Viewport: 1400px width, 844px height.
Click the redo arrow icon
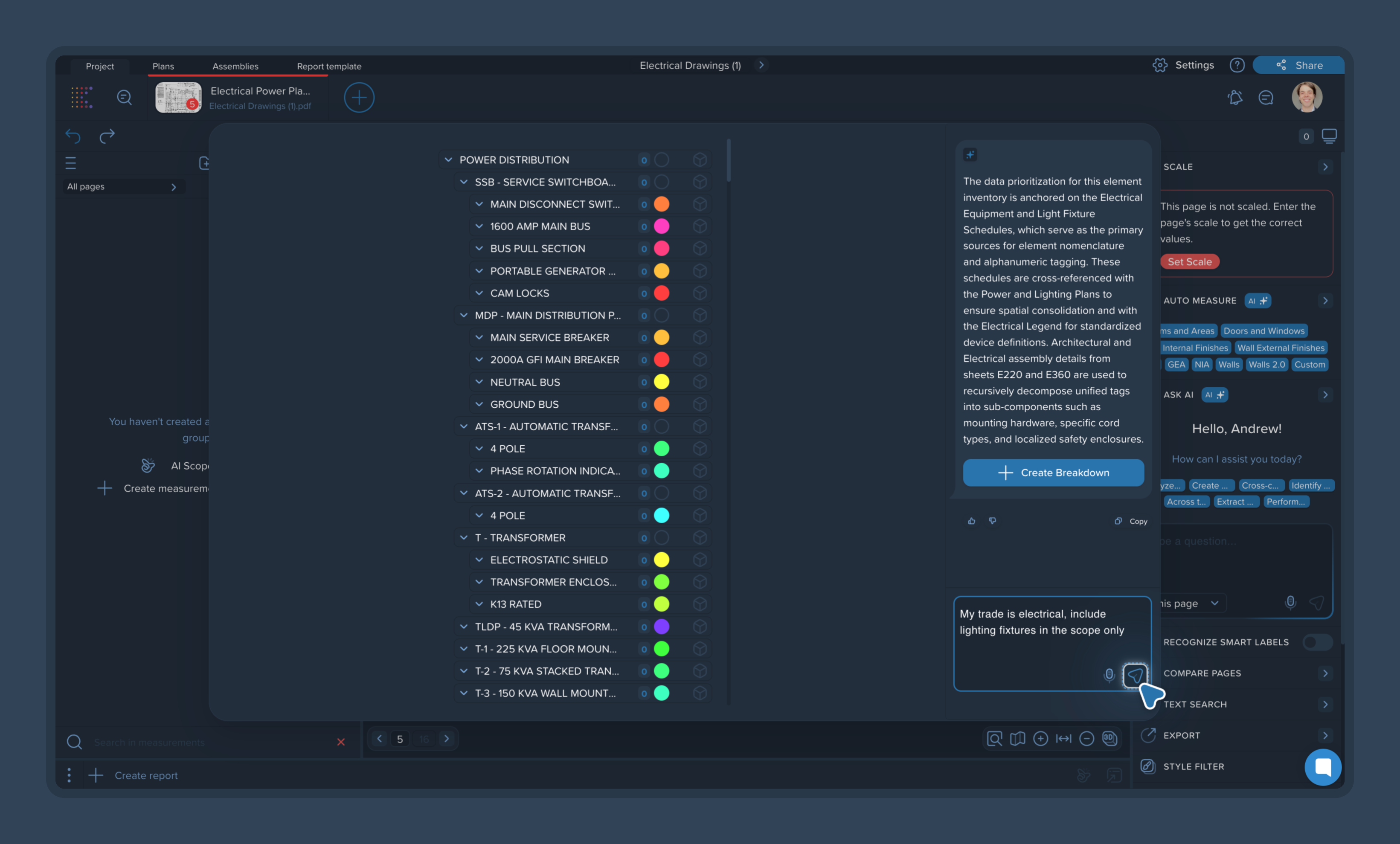pyautogui.click(x=107, y=136)
